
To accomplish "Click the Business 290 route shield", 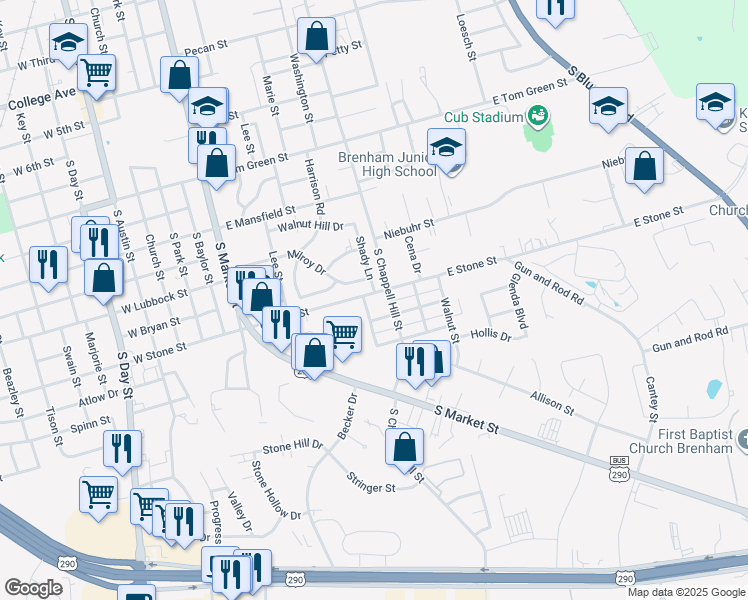I will [x=619, y=470].
